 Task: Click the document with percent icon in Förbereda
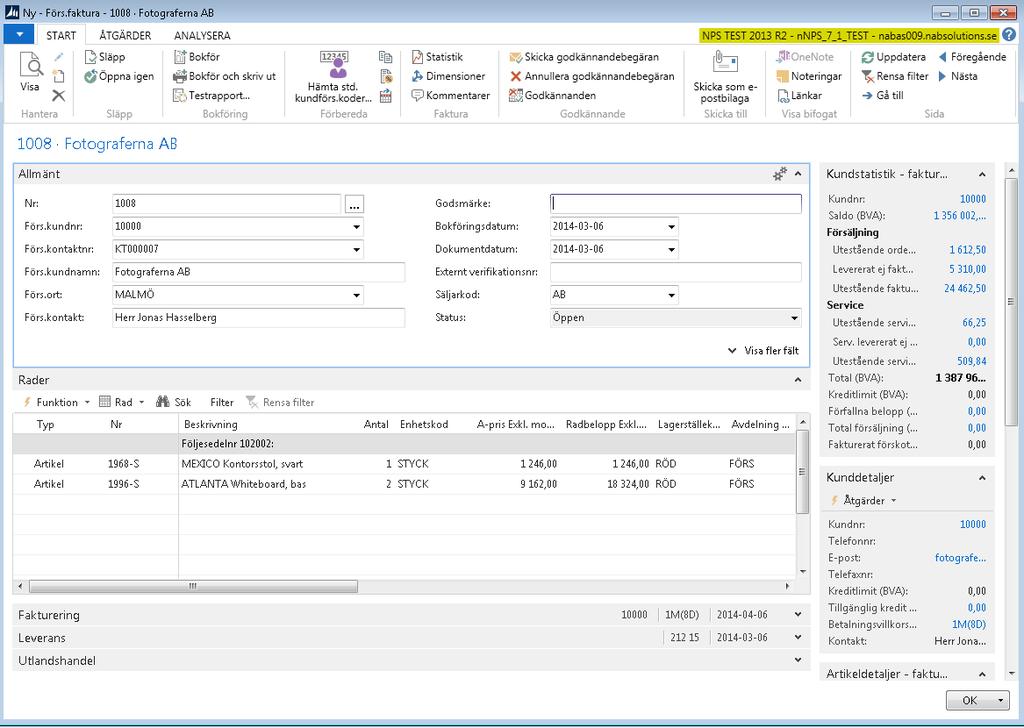pyautogui.click(x=385, y=76)
